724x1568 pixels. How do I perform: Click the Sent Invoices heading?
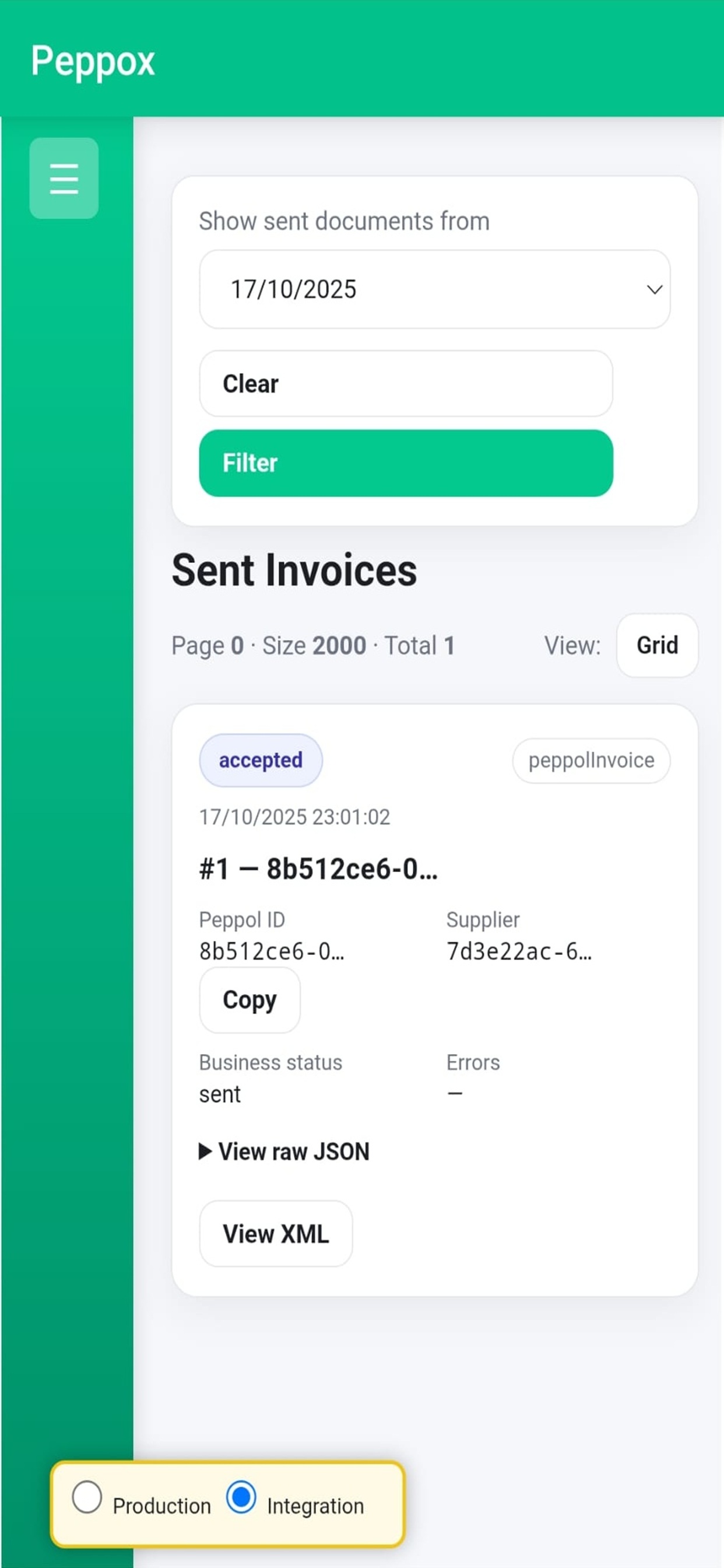[294, 570]
